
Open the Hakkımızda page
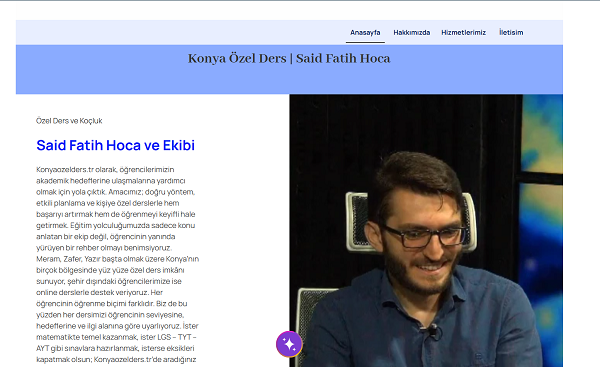(412, 33)
